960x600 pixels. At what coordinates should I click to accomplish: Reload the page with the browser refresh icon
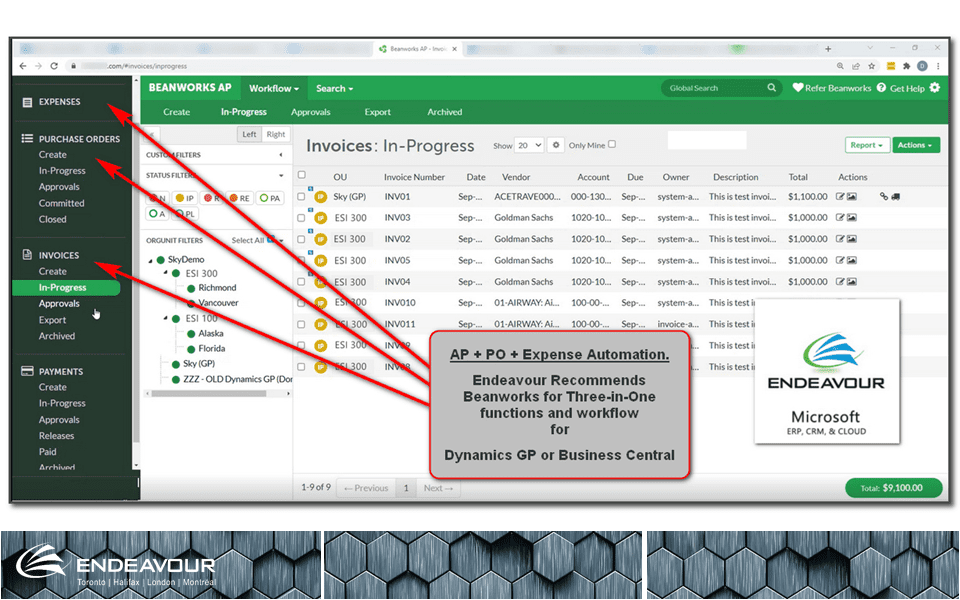click(54, 66)
